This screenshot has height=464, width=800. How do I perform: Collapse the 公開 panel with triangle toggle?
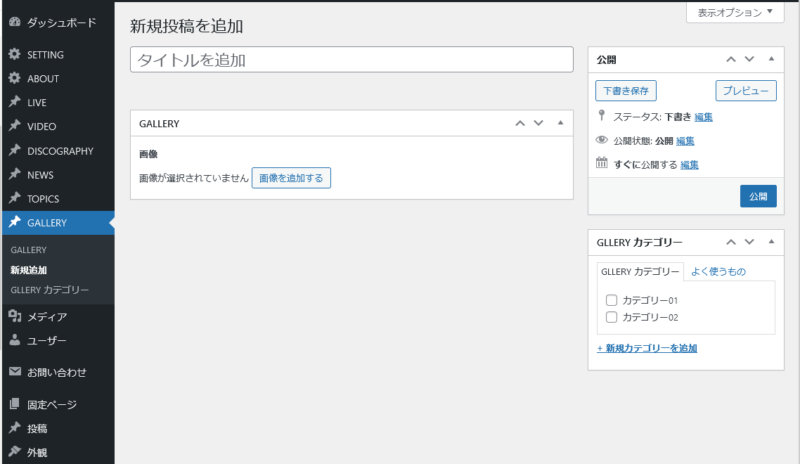770,59
